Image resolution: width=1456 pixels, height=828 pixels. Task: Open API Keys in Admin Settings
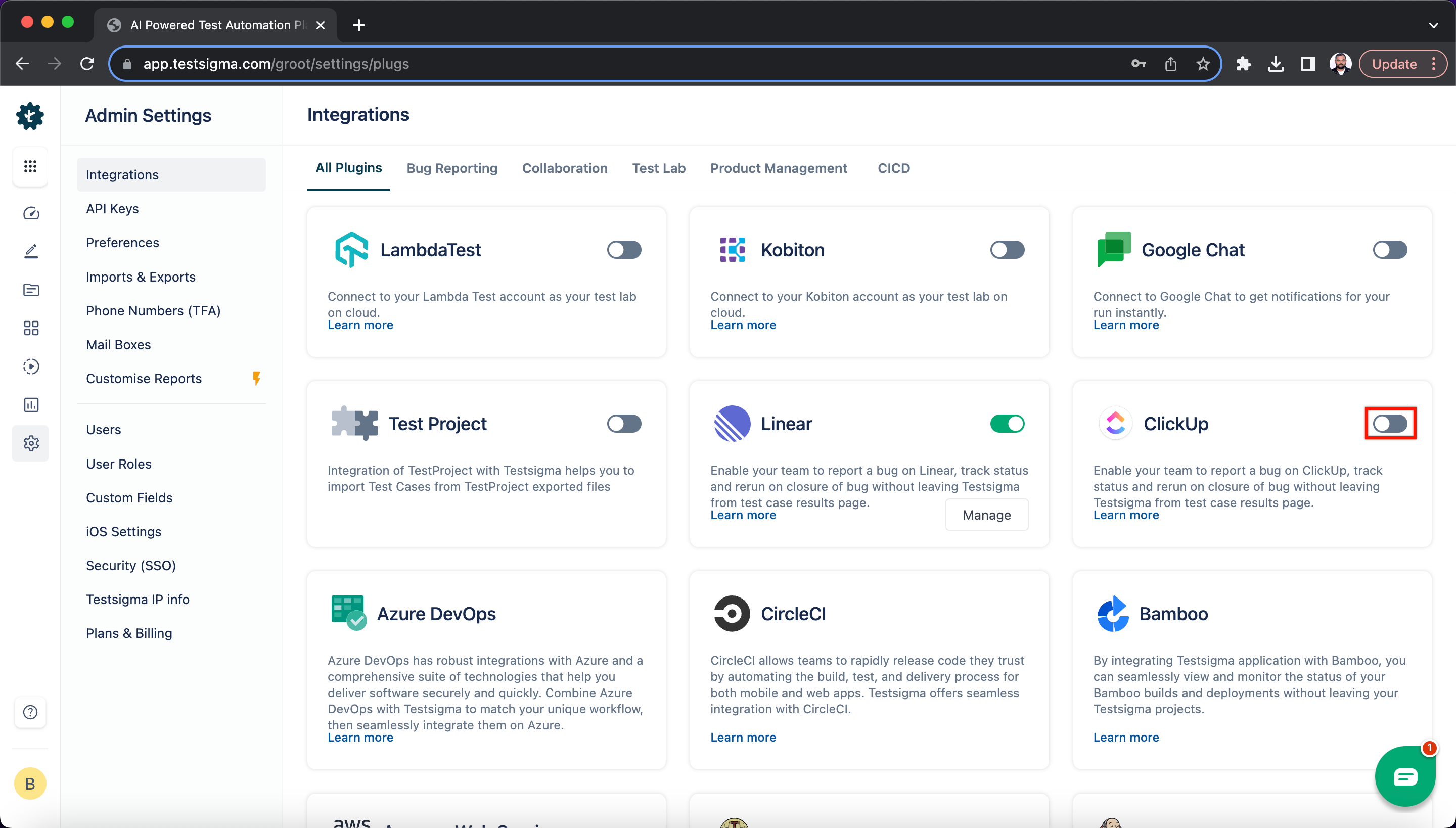171,209
